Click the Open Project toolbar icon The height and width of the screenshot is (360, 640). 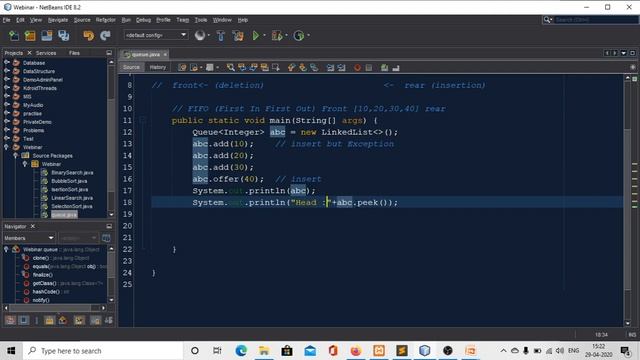click(47, 36)
